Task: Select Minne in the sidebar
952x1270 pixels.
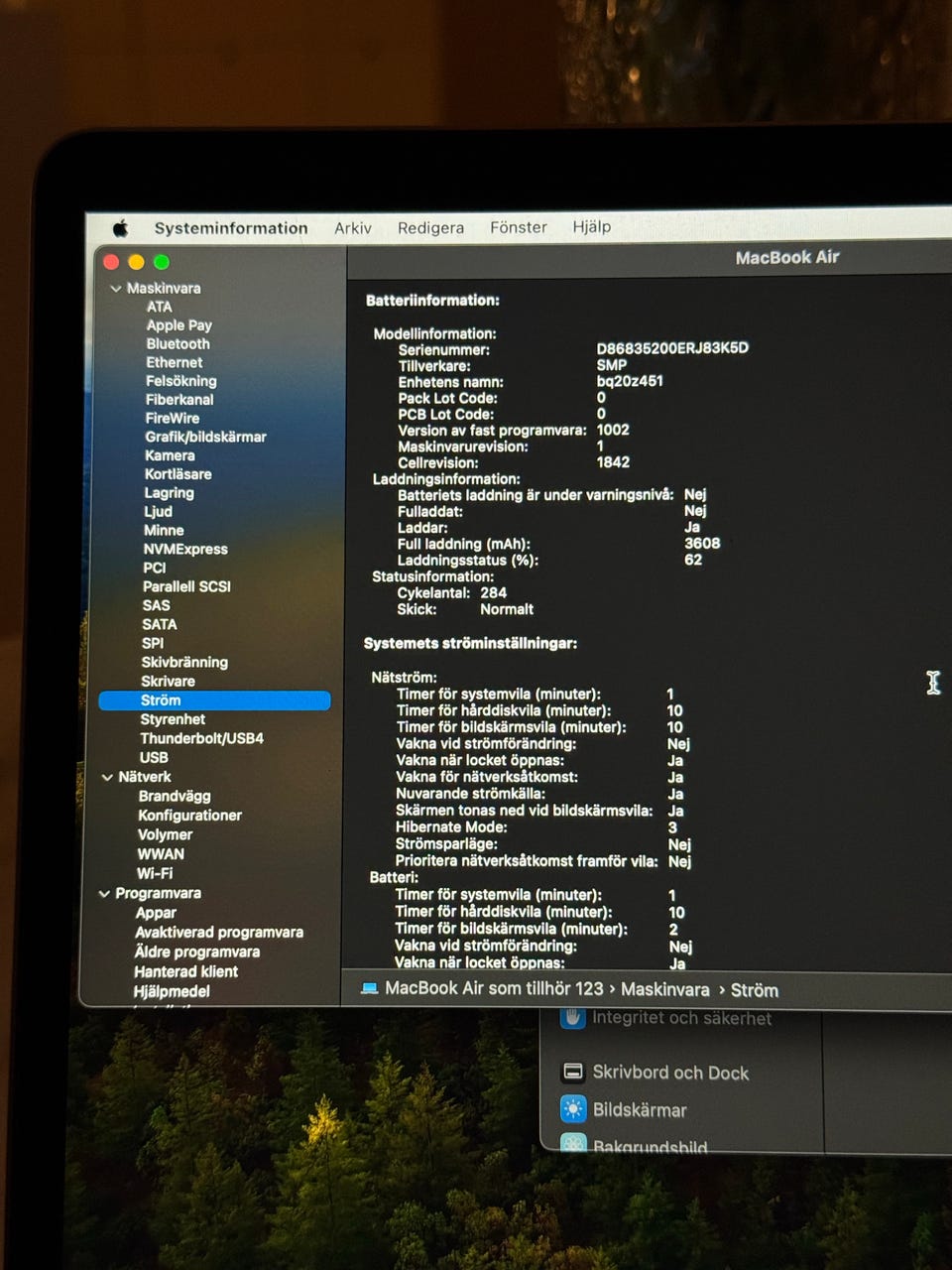Action: click(164, 530)
